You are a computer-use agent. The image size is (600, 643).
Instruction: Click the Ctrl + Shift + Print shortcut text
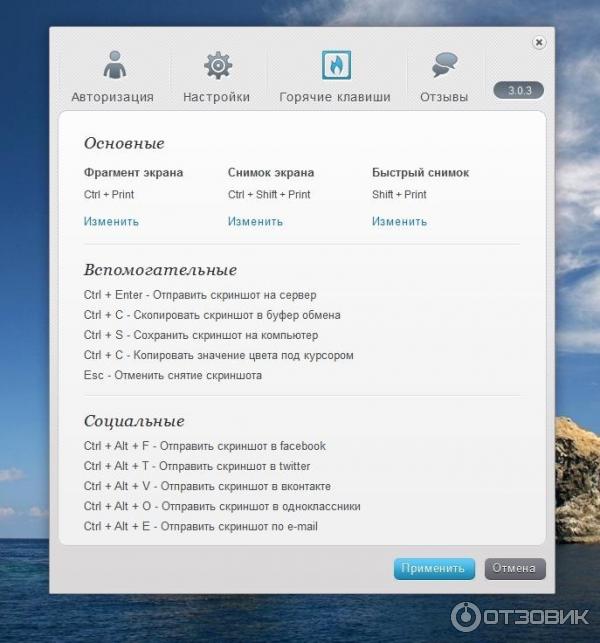pyautogui.click(x=269, y=194)
